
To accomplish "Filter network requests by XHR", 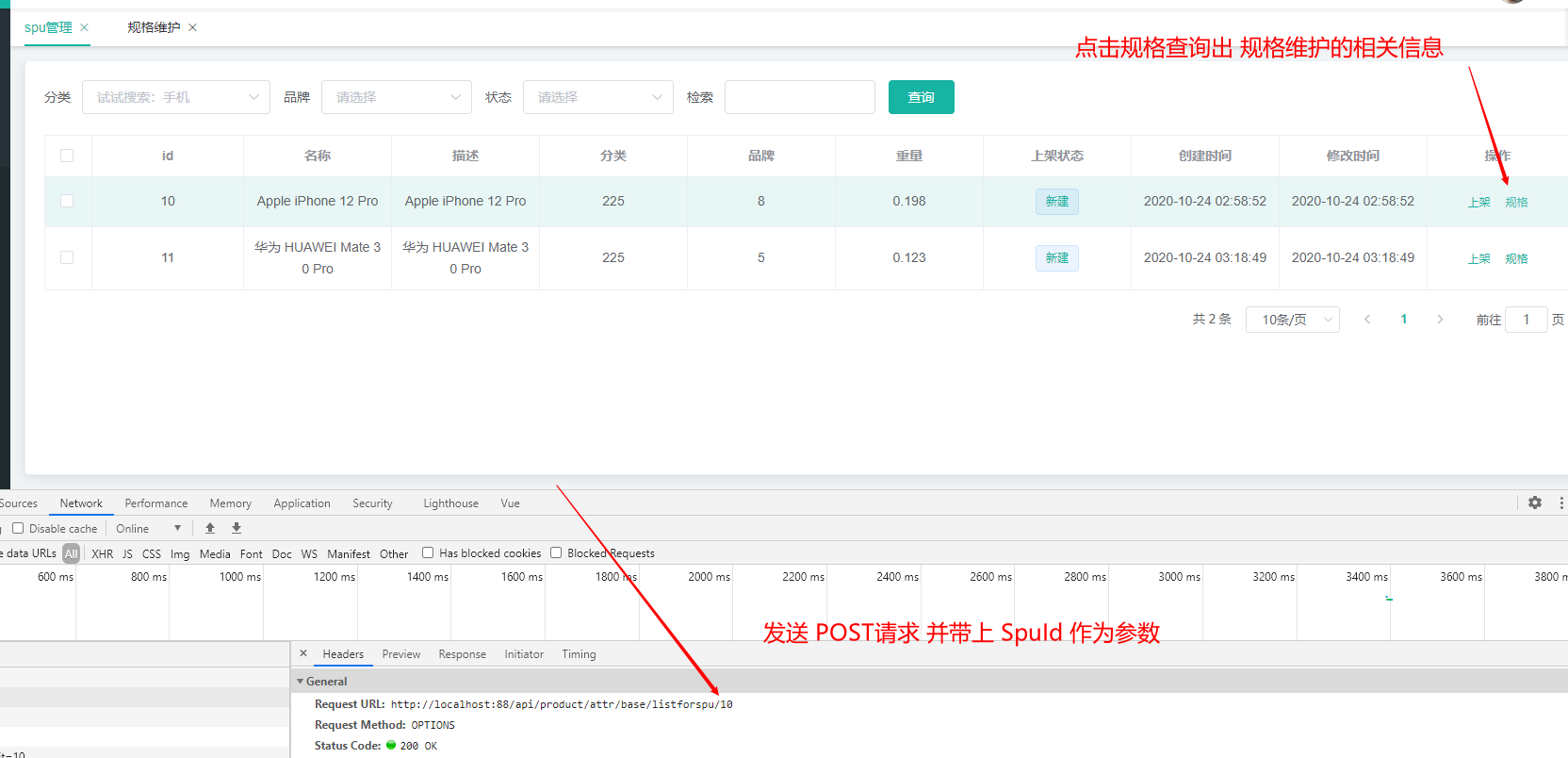I will 103,553.
